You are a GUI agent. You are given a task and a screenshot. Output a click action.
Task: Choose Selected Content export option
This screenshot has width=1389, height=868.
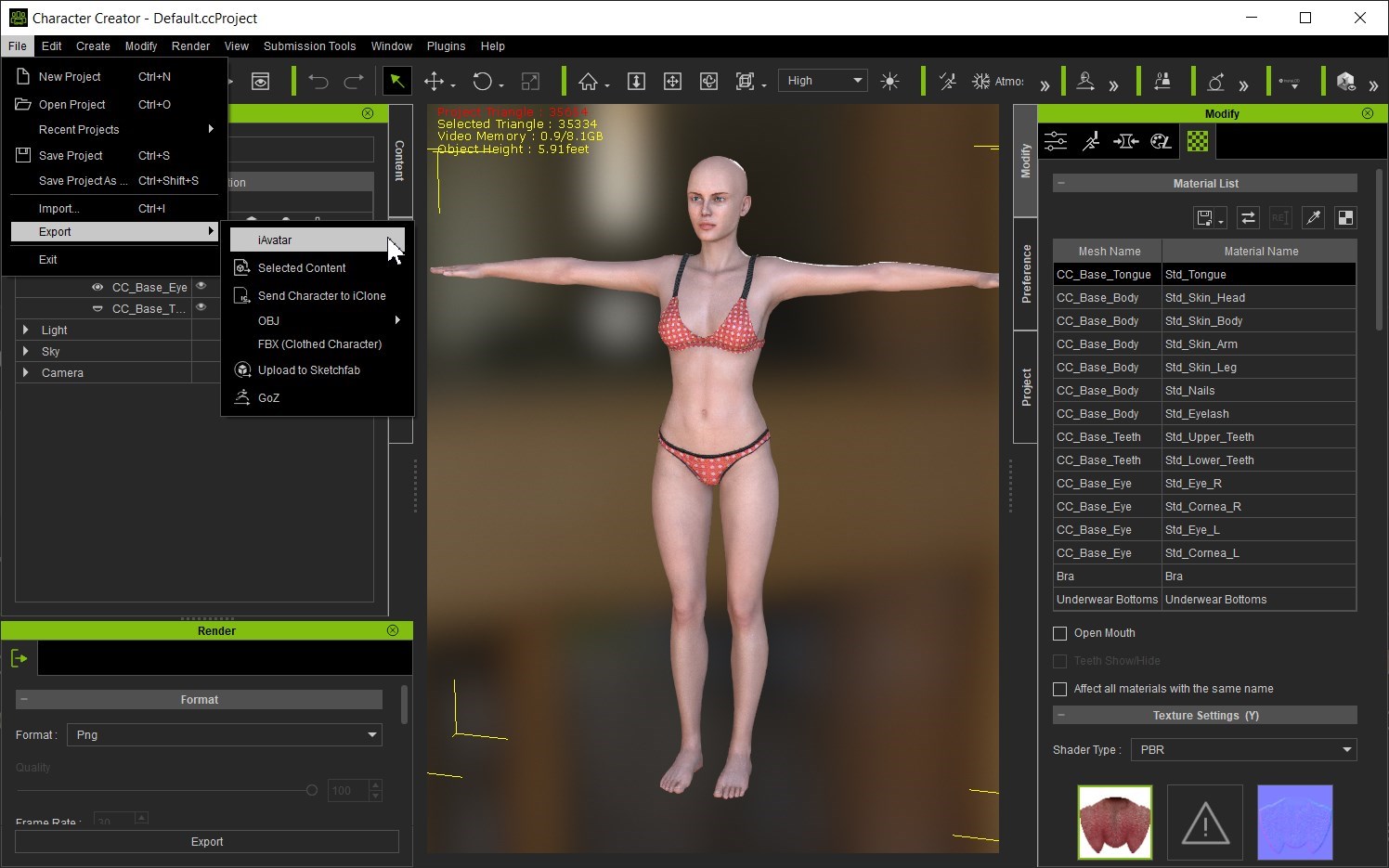[318, 267]
